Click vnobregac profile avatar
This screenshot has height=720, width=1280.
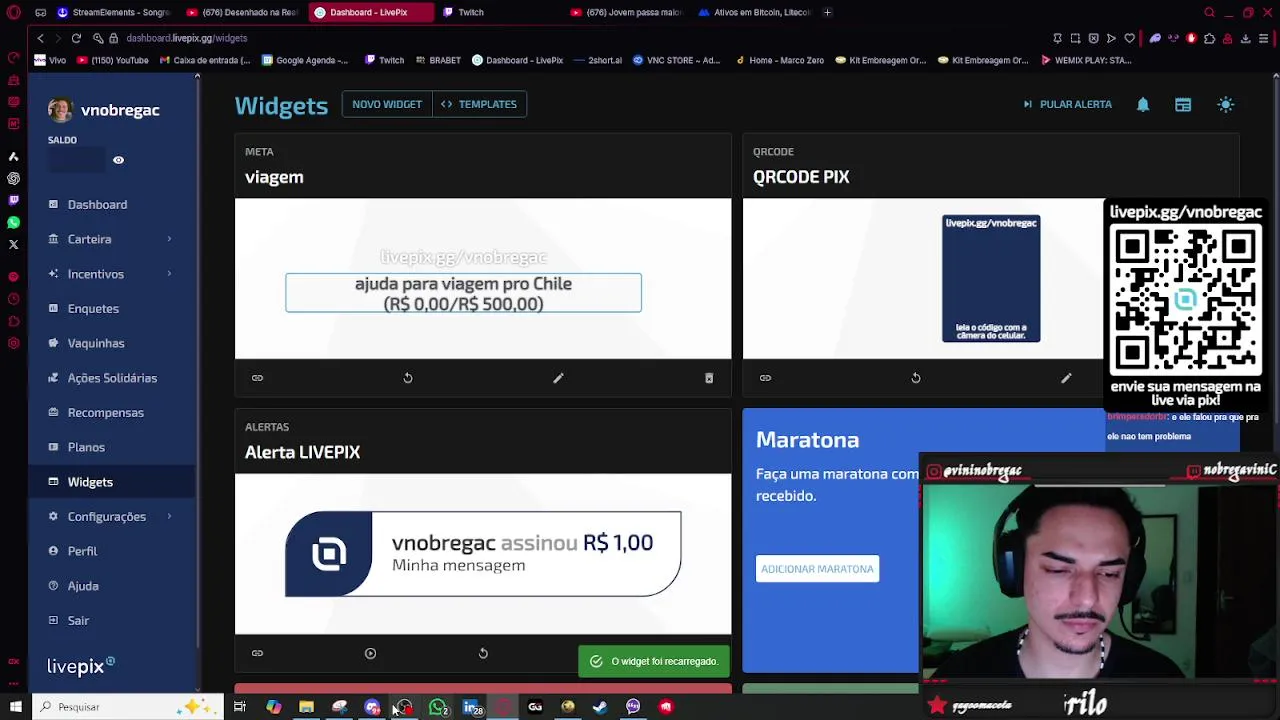(x=60, y=110)
